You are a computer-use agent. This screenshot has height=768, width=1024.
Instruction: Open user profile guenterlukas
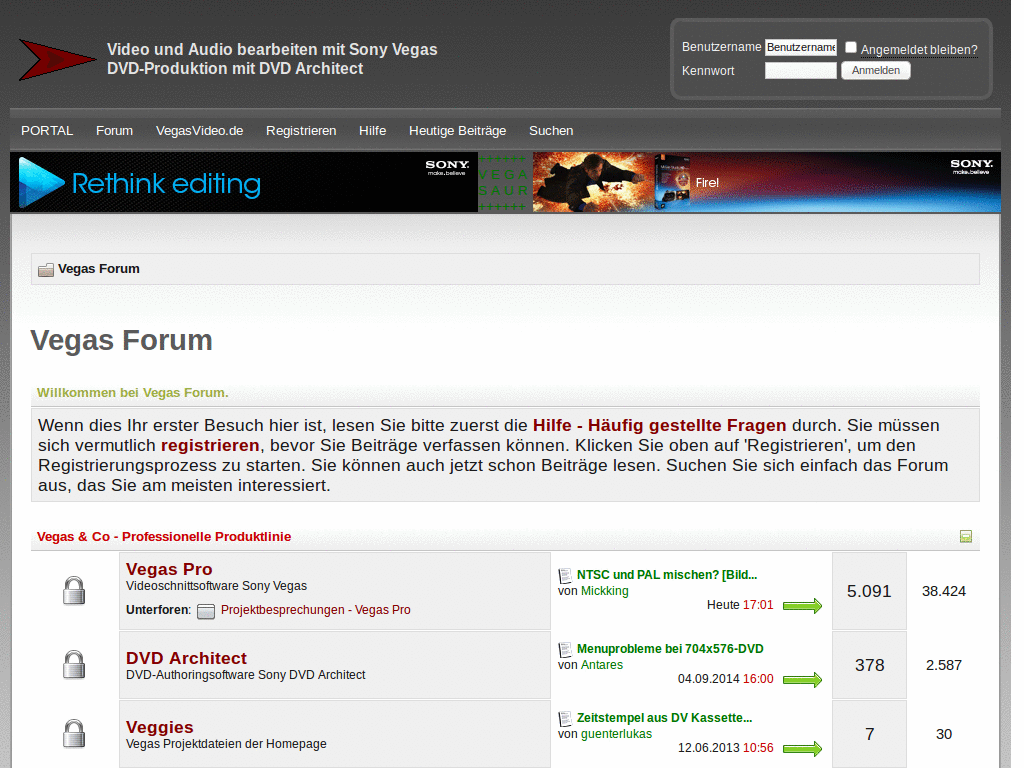click(x=616, y=734)
